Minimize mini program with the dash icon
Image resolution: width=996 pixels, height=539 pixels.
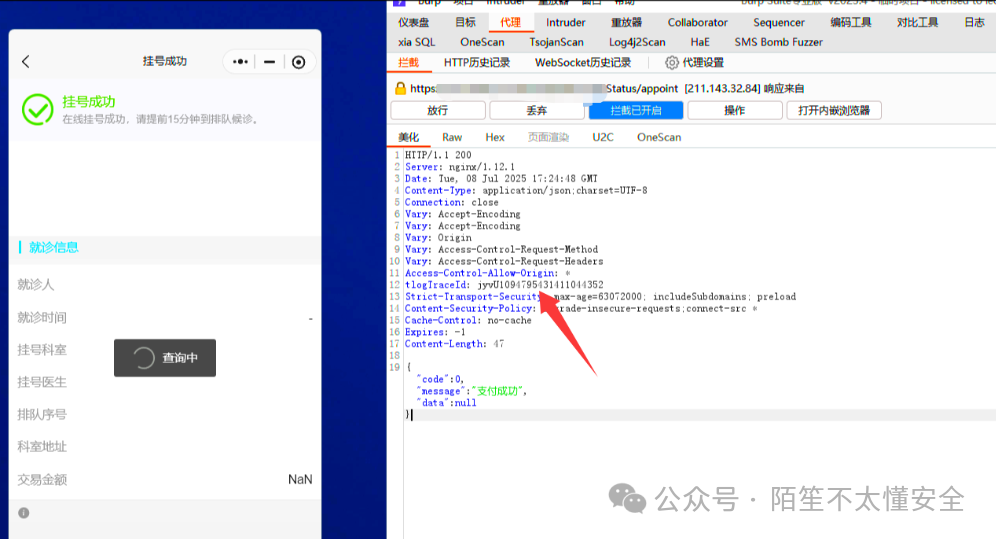pos(269,62)
